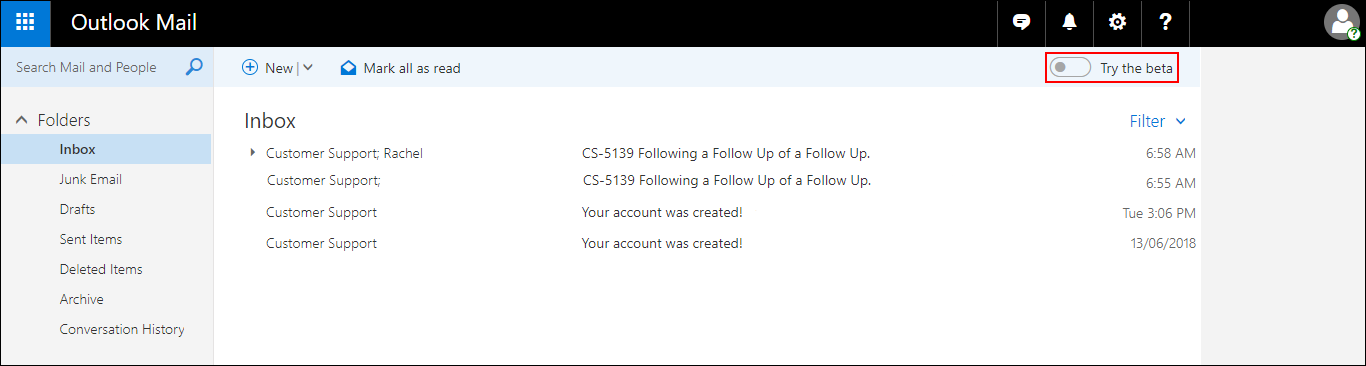Click the search magnifier icon
This screenshot has height=366, width=1366.
(195, 67)
